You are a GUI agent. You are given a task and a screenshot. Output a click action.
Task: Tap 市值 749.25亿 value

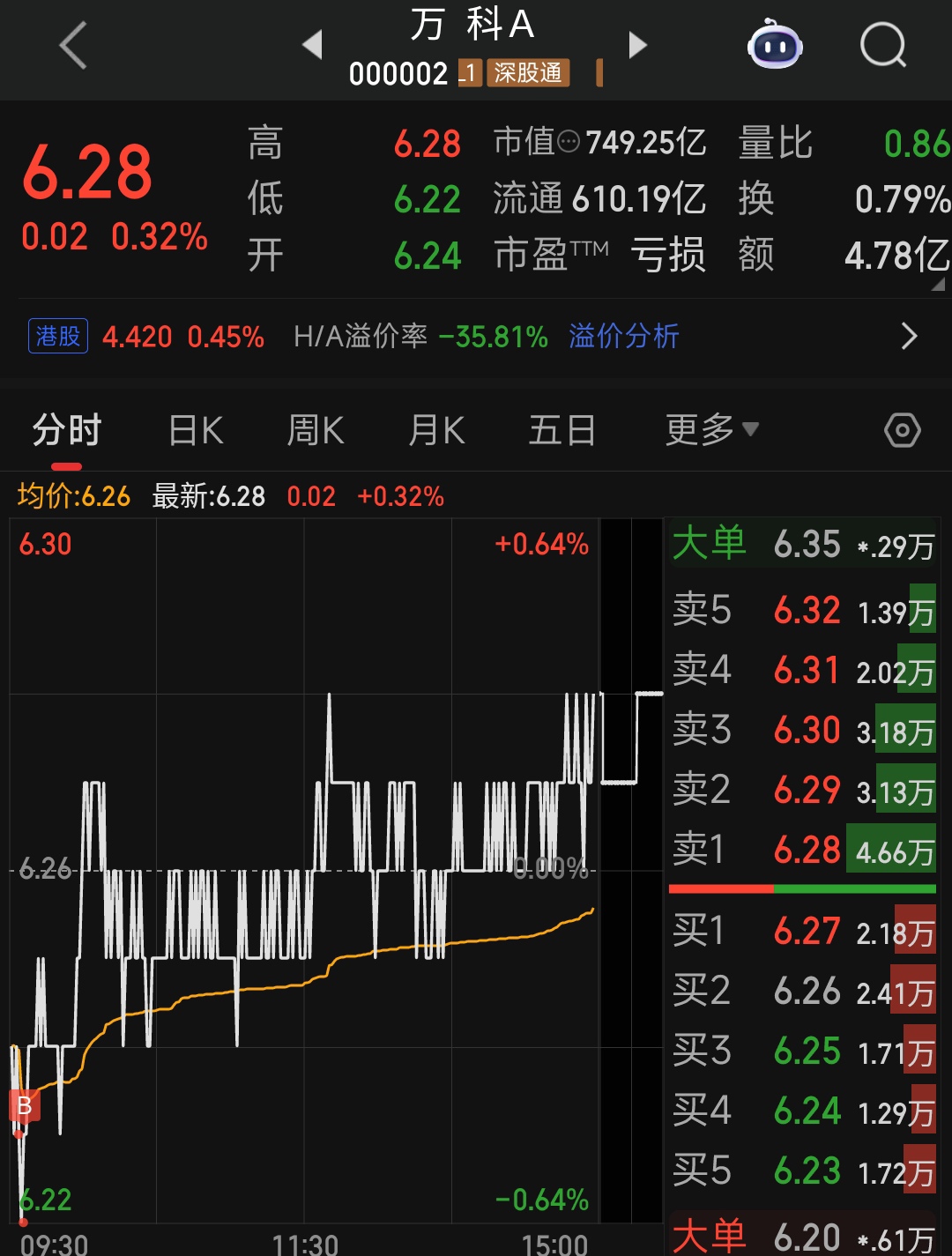[646, 142]
